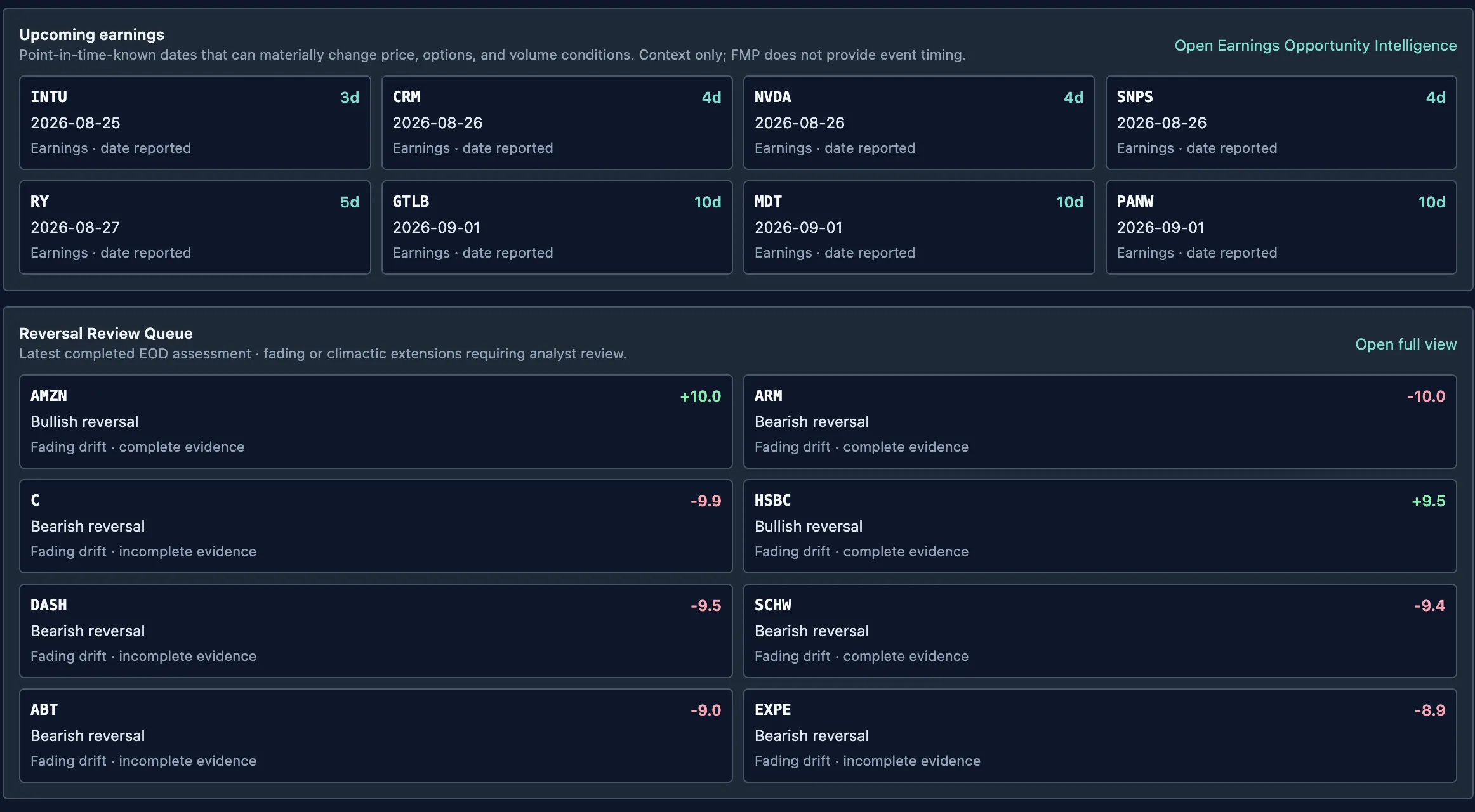Click the RY 5d countdown badge
The height and width of the screenshot is (812, 1475).
coord(350,202)
